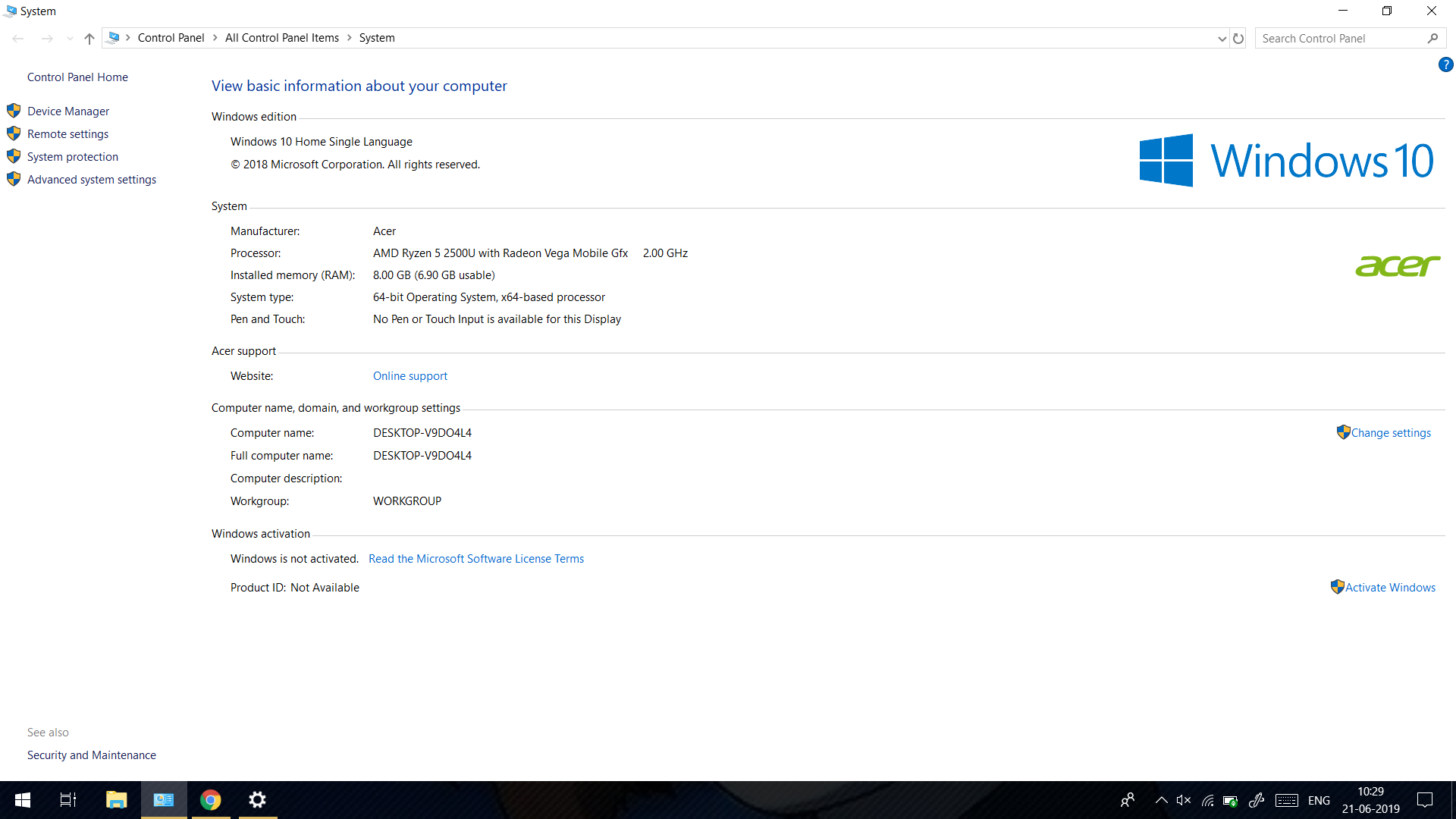Image resolution: width=1456 pixels, height=819 pixels.
Task: Open Task View from the taskbar
Action: [x=68, y=800]
